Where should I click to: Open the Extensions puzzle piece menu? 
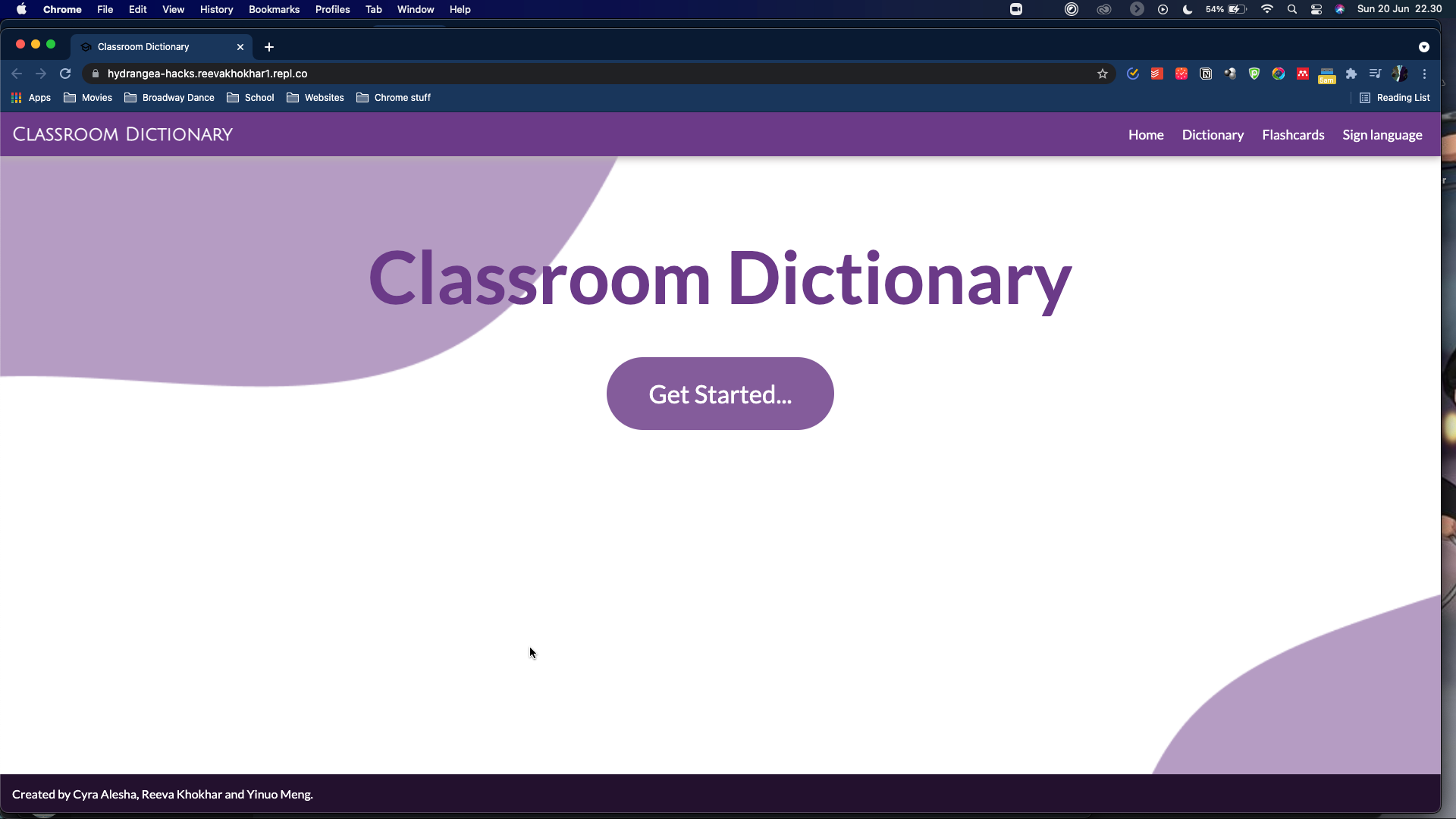(1351, 74)
